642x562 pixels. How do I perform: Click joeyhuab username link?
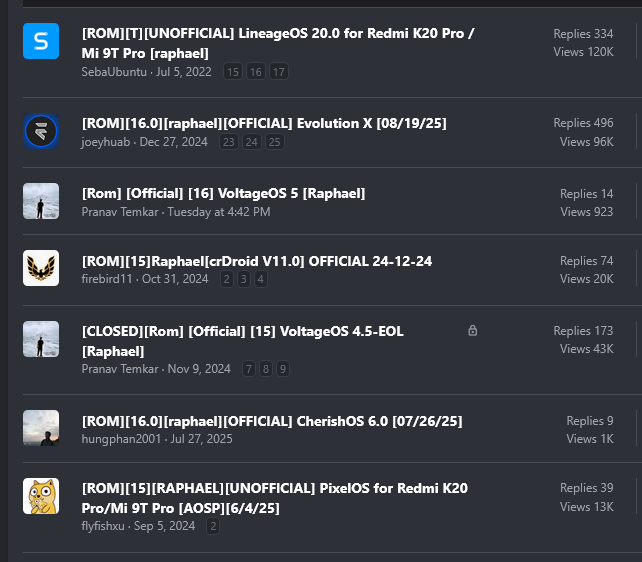tap(106, 142)
